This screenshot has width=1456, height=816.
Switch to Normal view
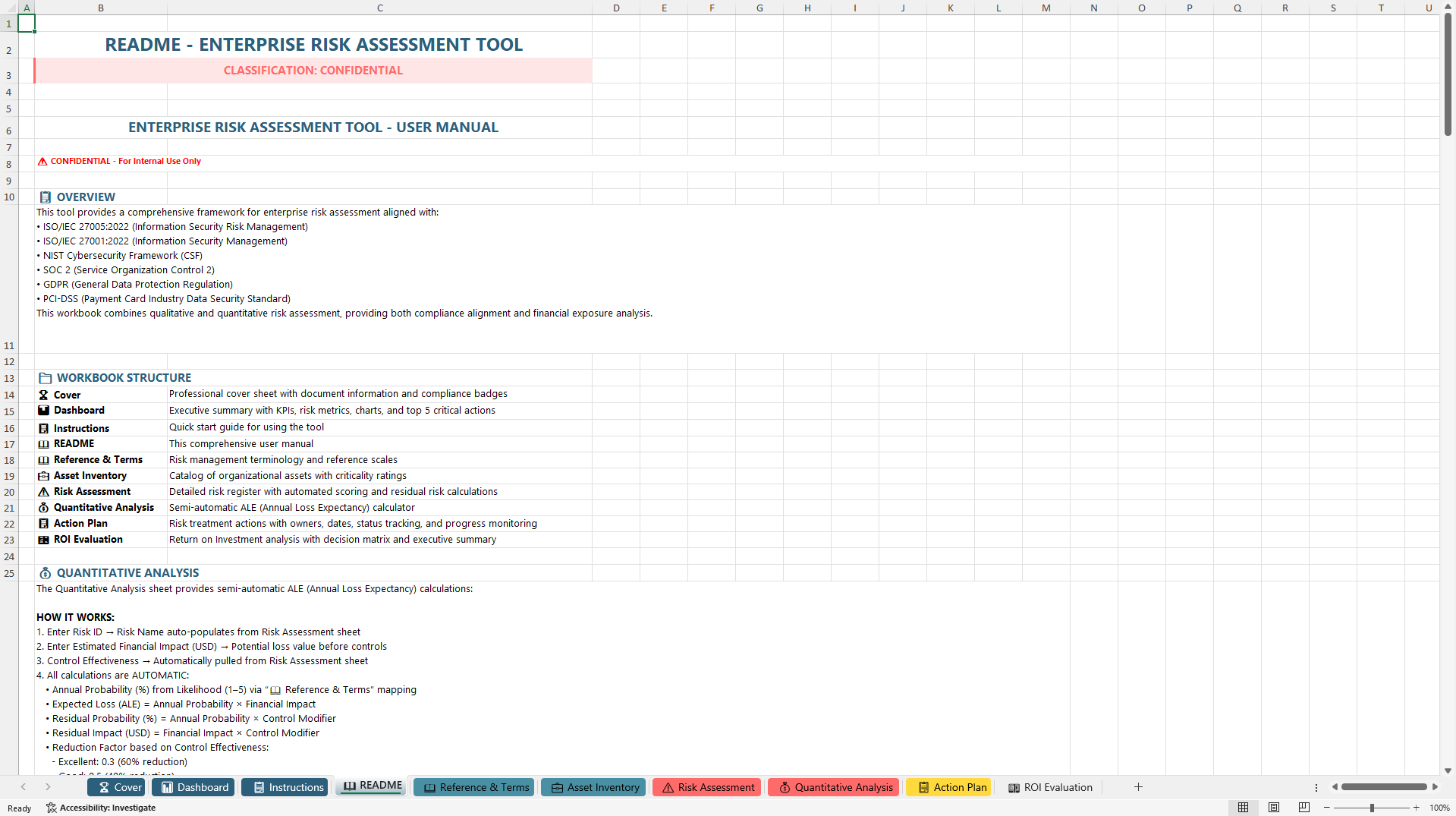coord(1243,808)
